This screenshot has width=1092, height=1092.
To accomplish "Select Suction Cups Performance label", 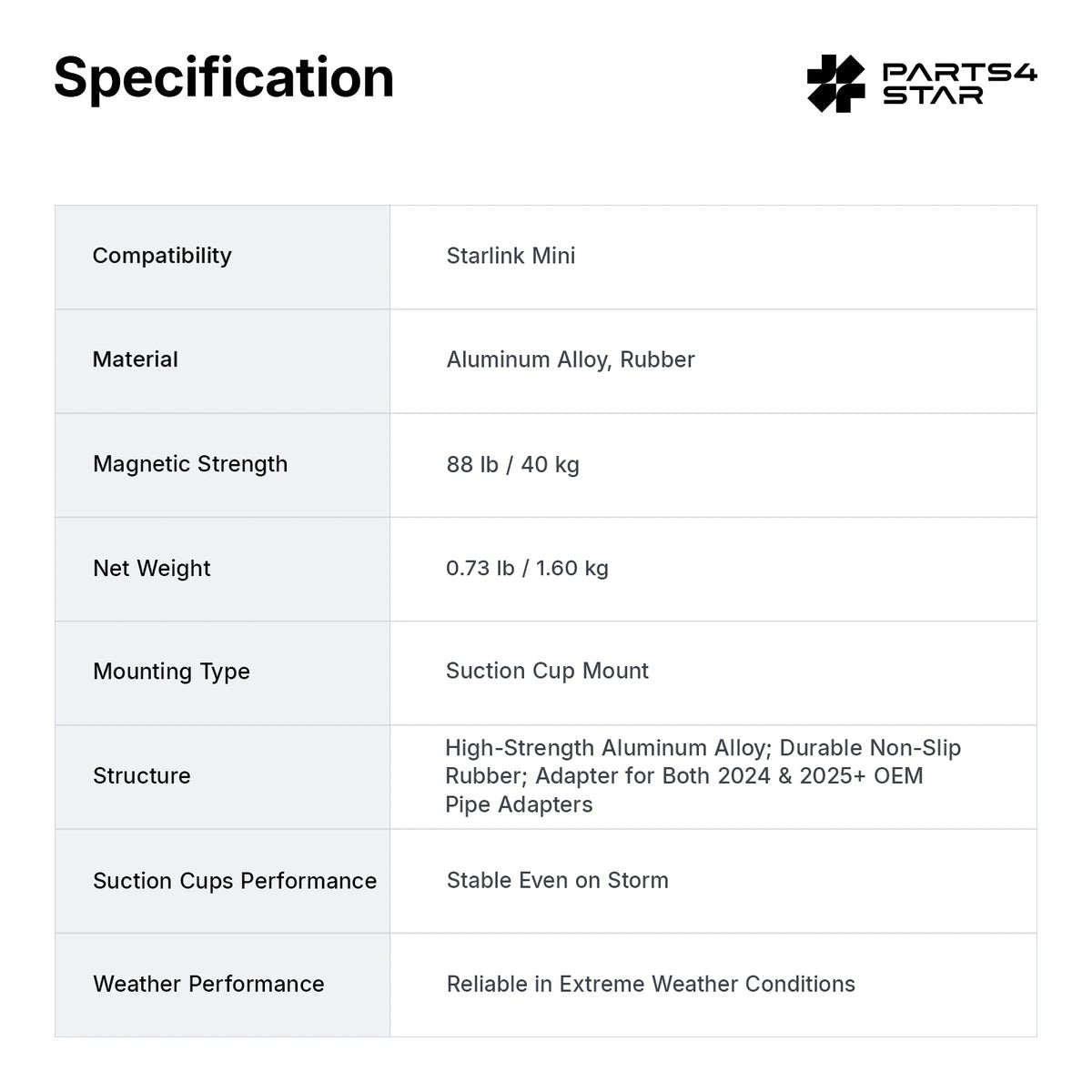I will [235, 881].
